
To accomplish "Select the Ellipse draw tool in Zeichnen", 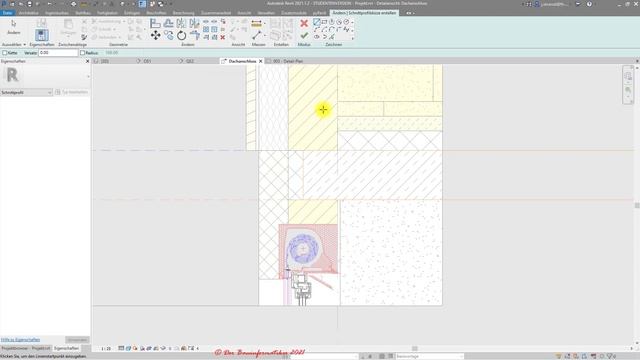I will [x=317, y=37].
